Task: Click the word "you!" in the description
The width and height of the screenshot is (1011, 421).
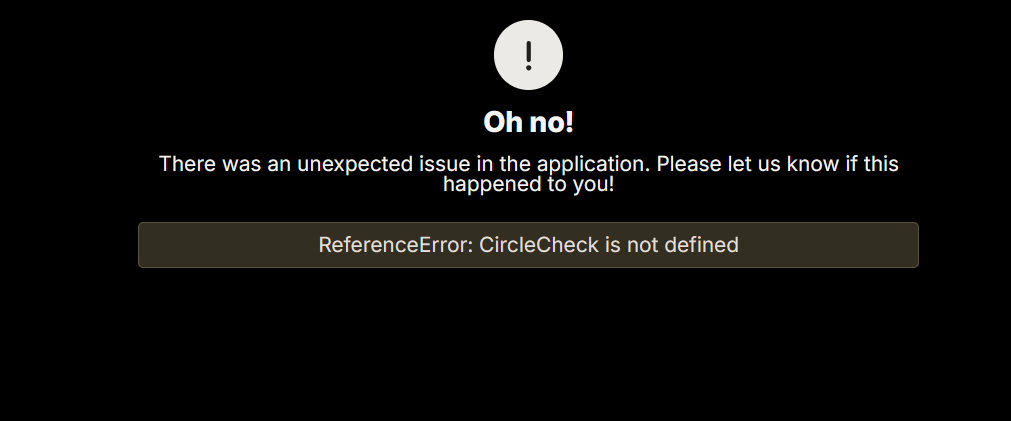Action: coord(593,184)
